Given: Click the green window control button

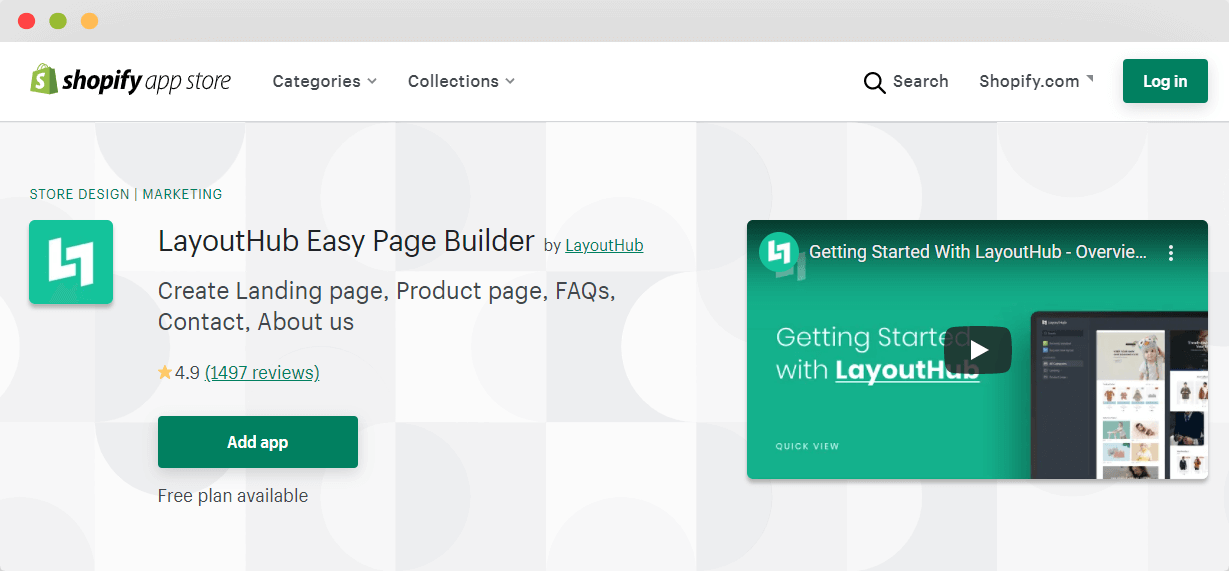Looking at the screenshot, I should pyautogui.click(x=58, y=21).
